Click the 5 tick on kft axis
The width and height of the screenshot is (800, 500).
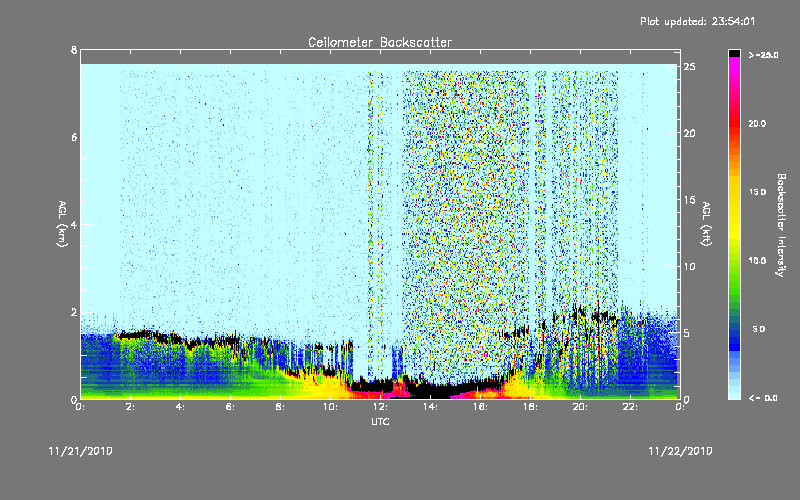point(687,333)
